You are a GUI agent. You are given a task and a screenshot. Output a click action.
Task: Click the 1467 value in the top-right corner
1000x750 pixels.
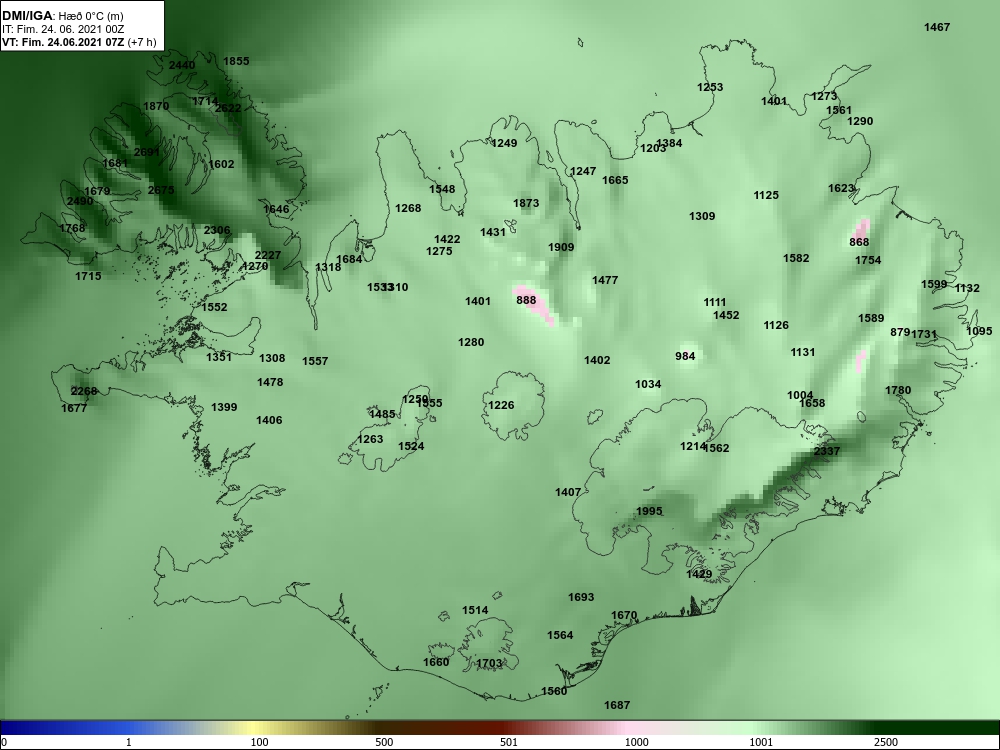tap(937, 27)
